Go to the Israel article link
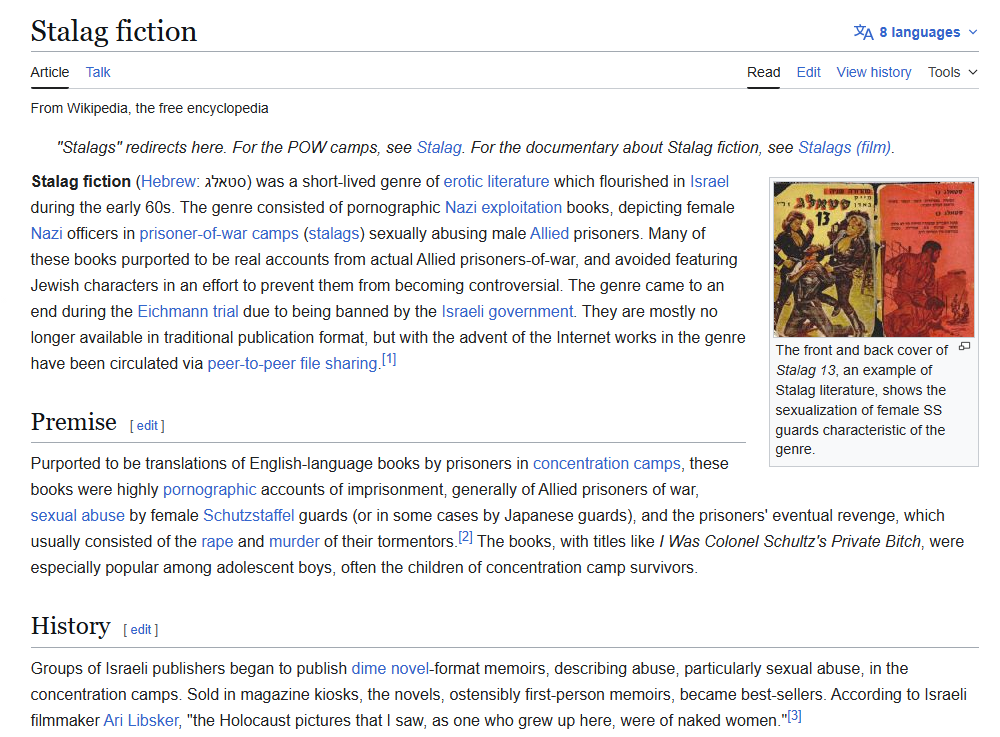Image resolution: width=1000 pixels, height=737 pixels. 709,182
